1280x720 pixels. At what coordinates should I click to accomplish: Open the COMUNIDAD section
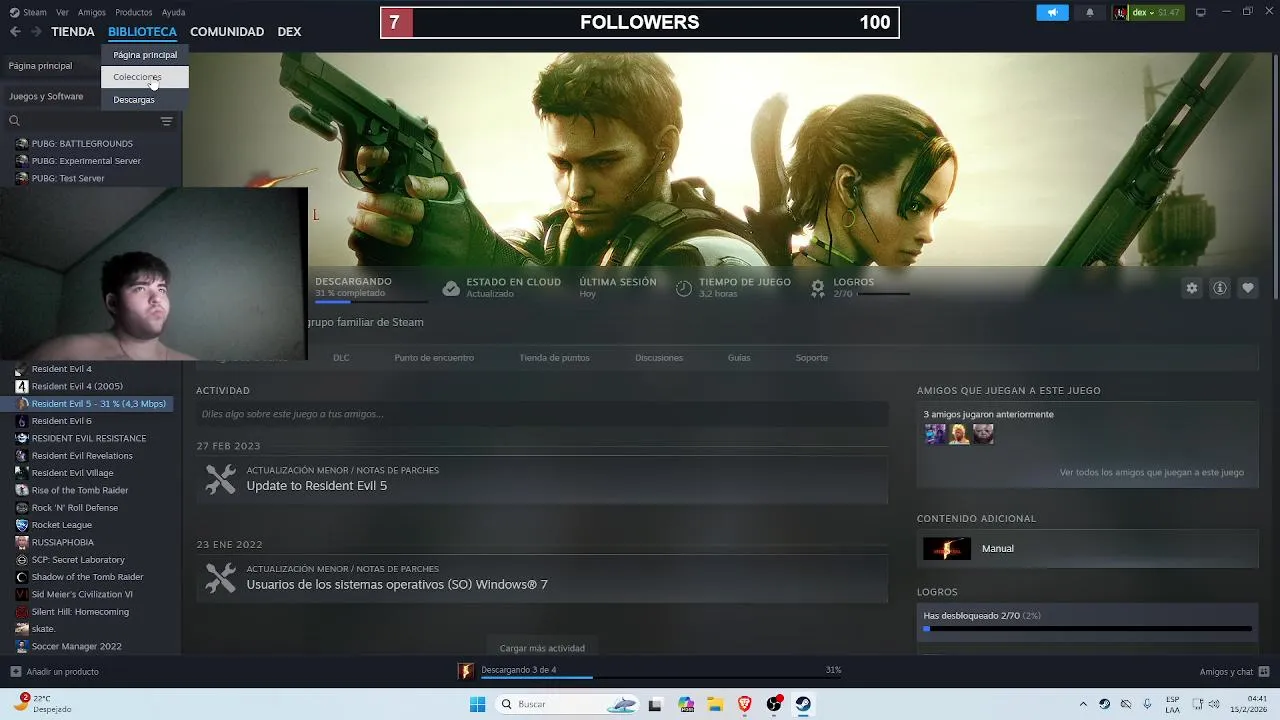coord(227,32)
